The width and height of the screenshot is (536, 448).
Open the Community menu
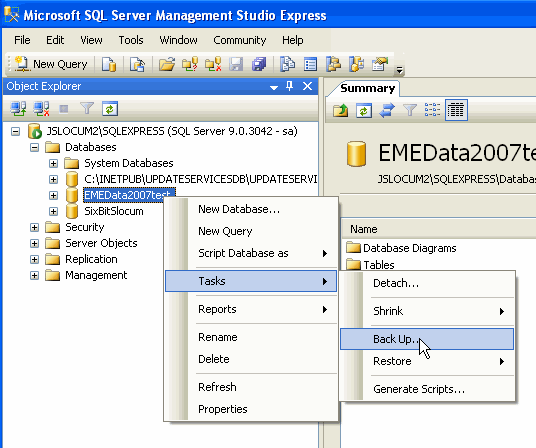coord(240,40)
